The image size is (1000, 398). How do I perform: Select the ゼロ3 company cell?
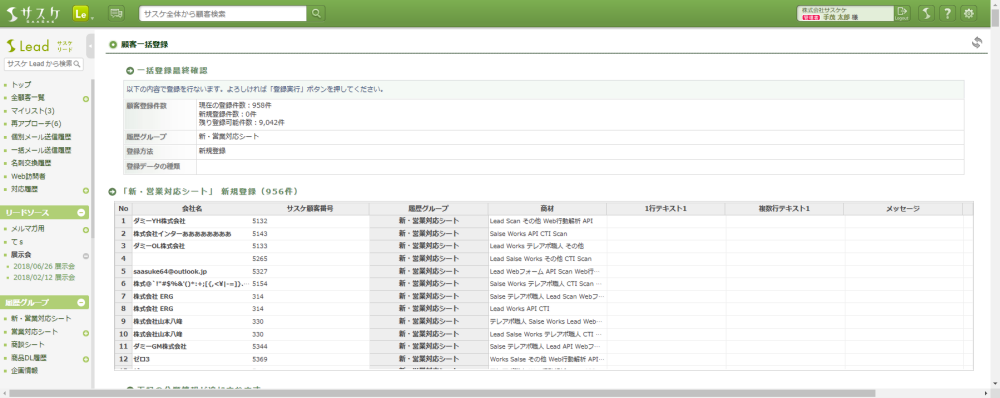pos(192,359)
